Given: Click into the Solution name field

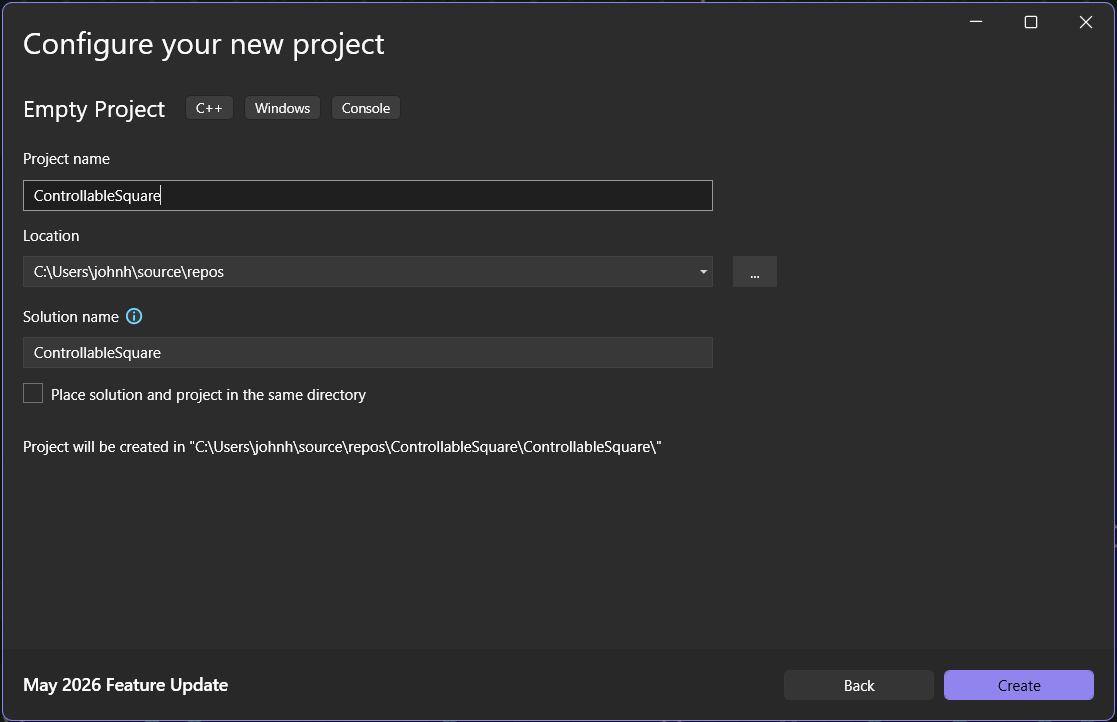Looking at the screenshot, I should [368, 352].
